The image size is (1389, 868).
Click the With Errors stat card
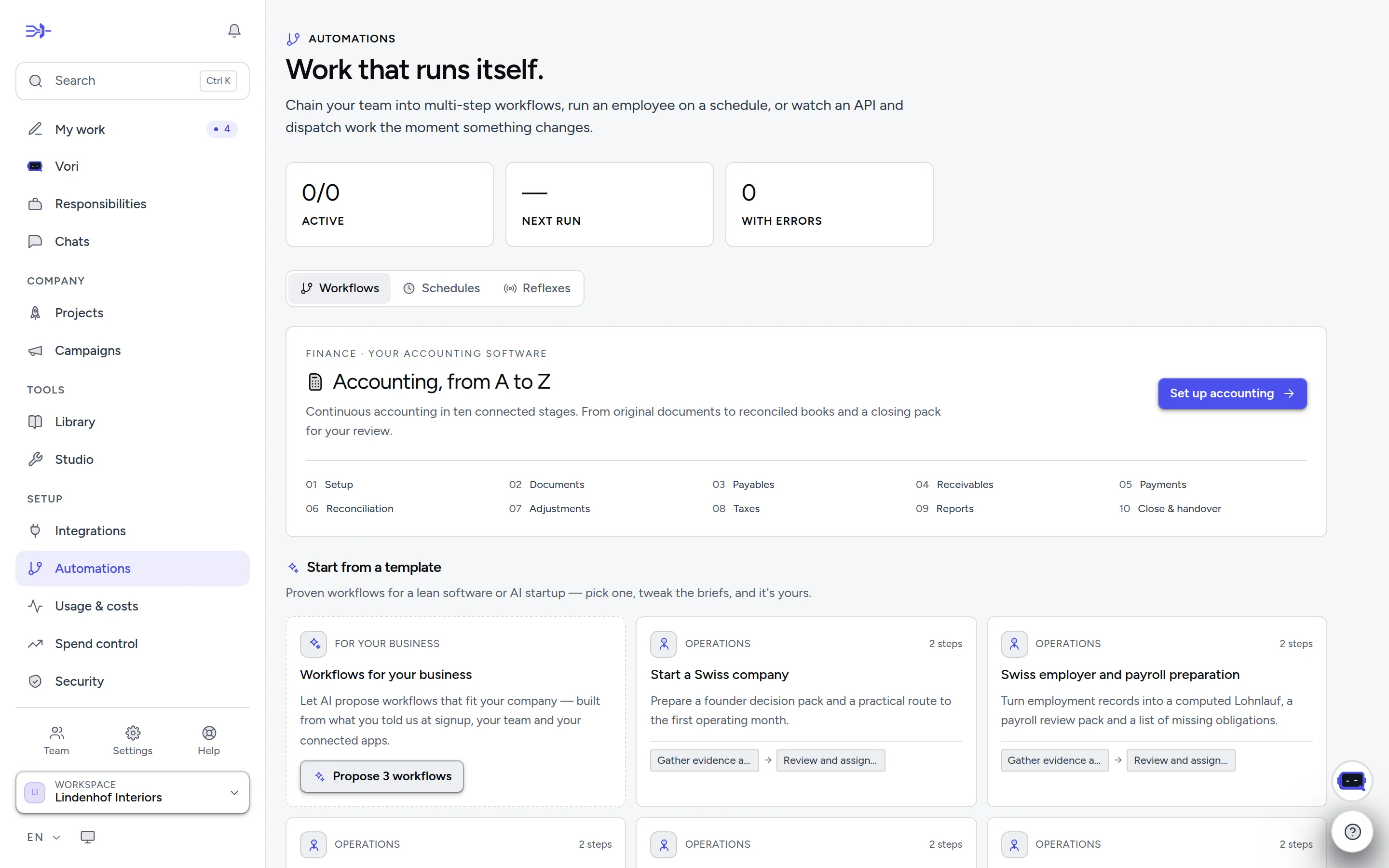[x=830, y=204]
